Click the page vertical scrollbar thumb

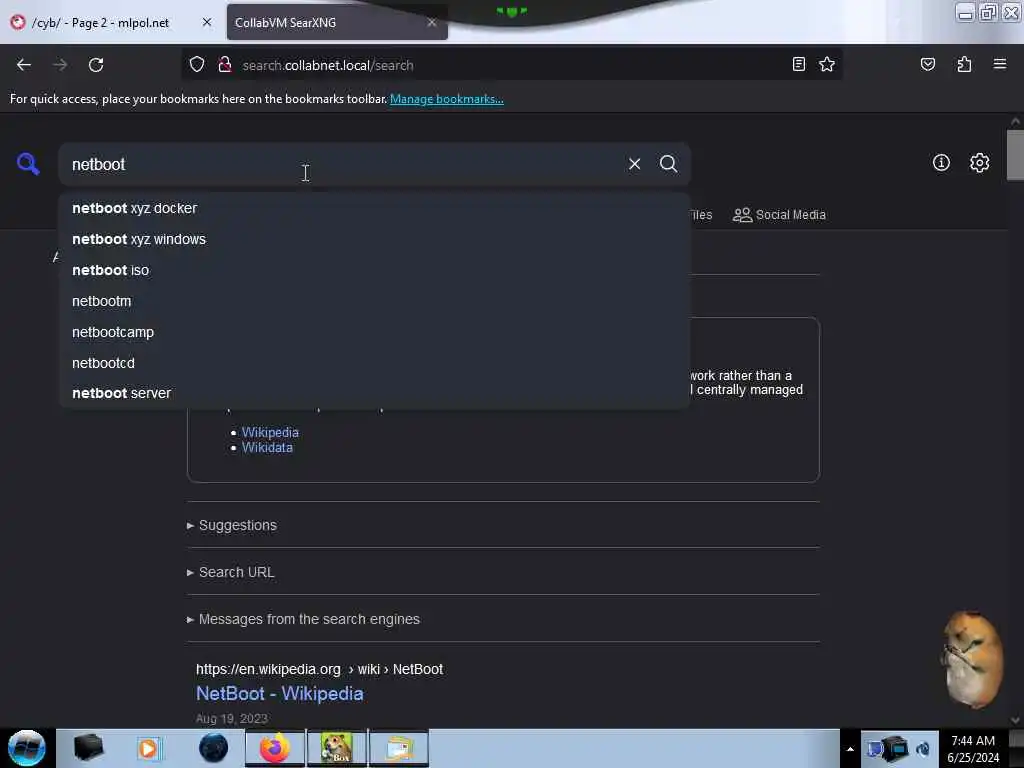pos(1015,155)
